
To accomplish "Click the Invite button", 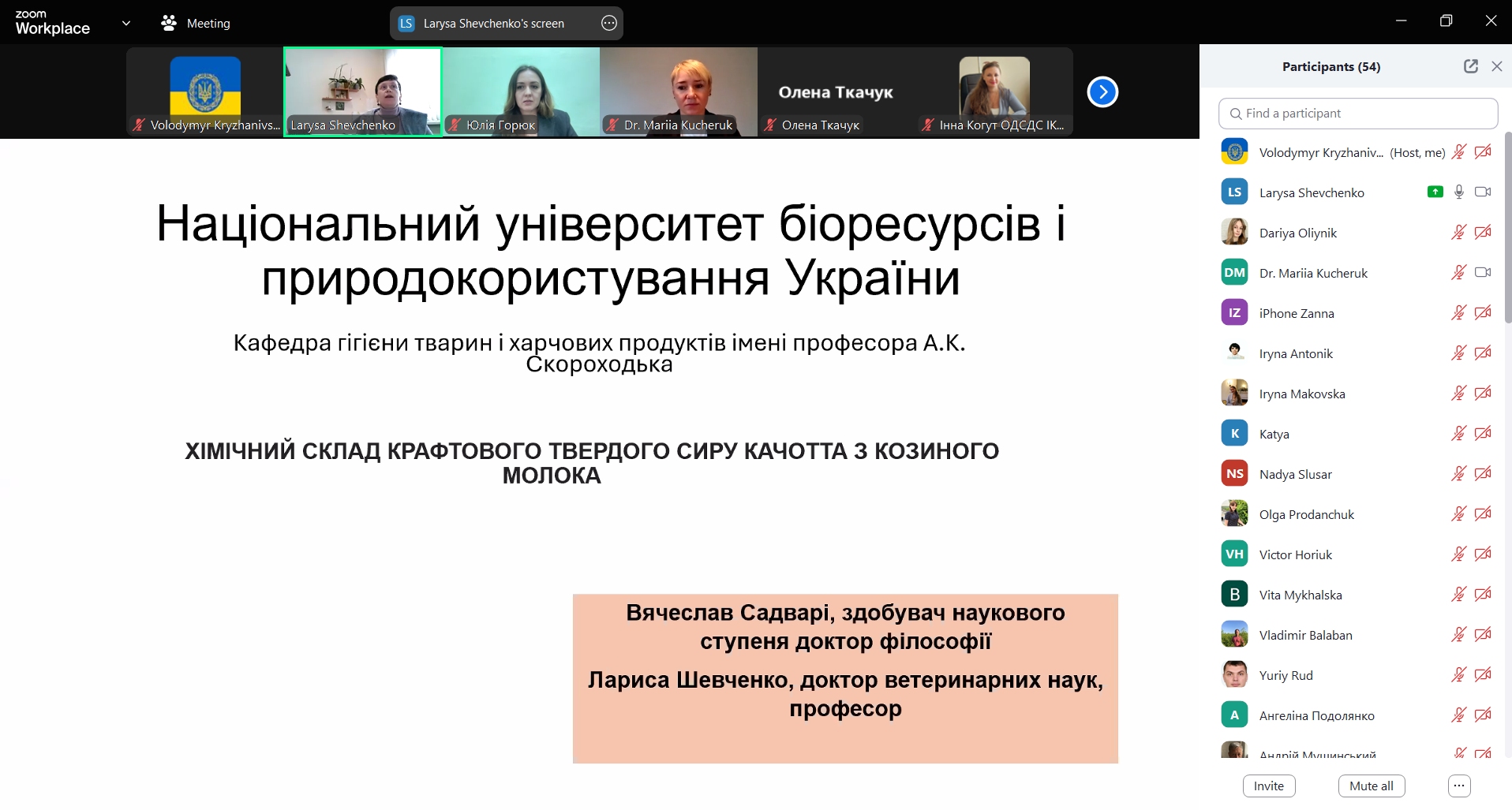I will pos(1268,786).
